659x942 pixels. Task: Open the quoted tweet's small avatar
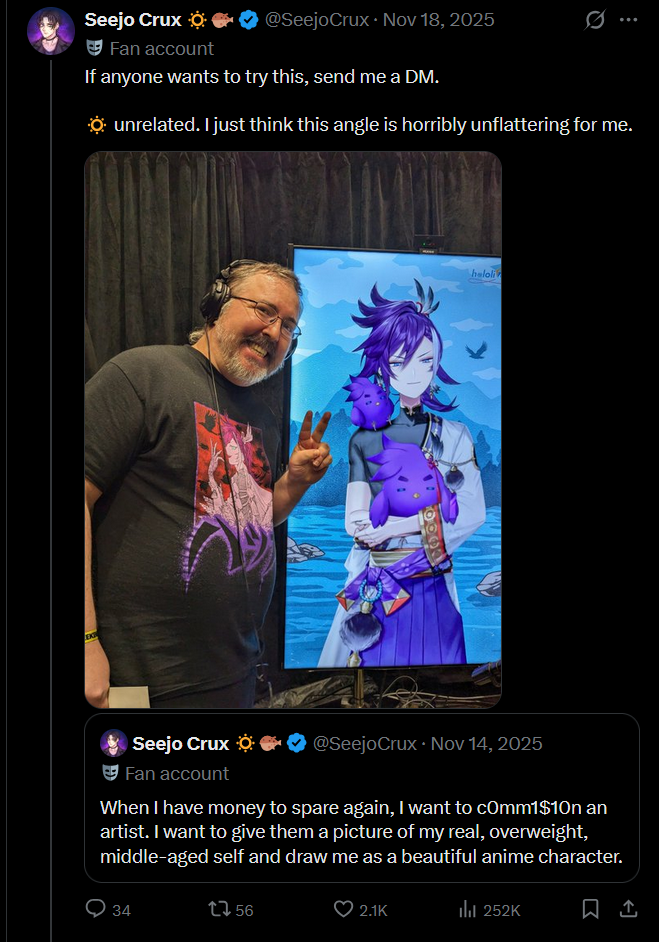click(114, 743)
